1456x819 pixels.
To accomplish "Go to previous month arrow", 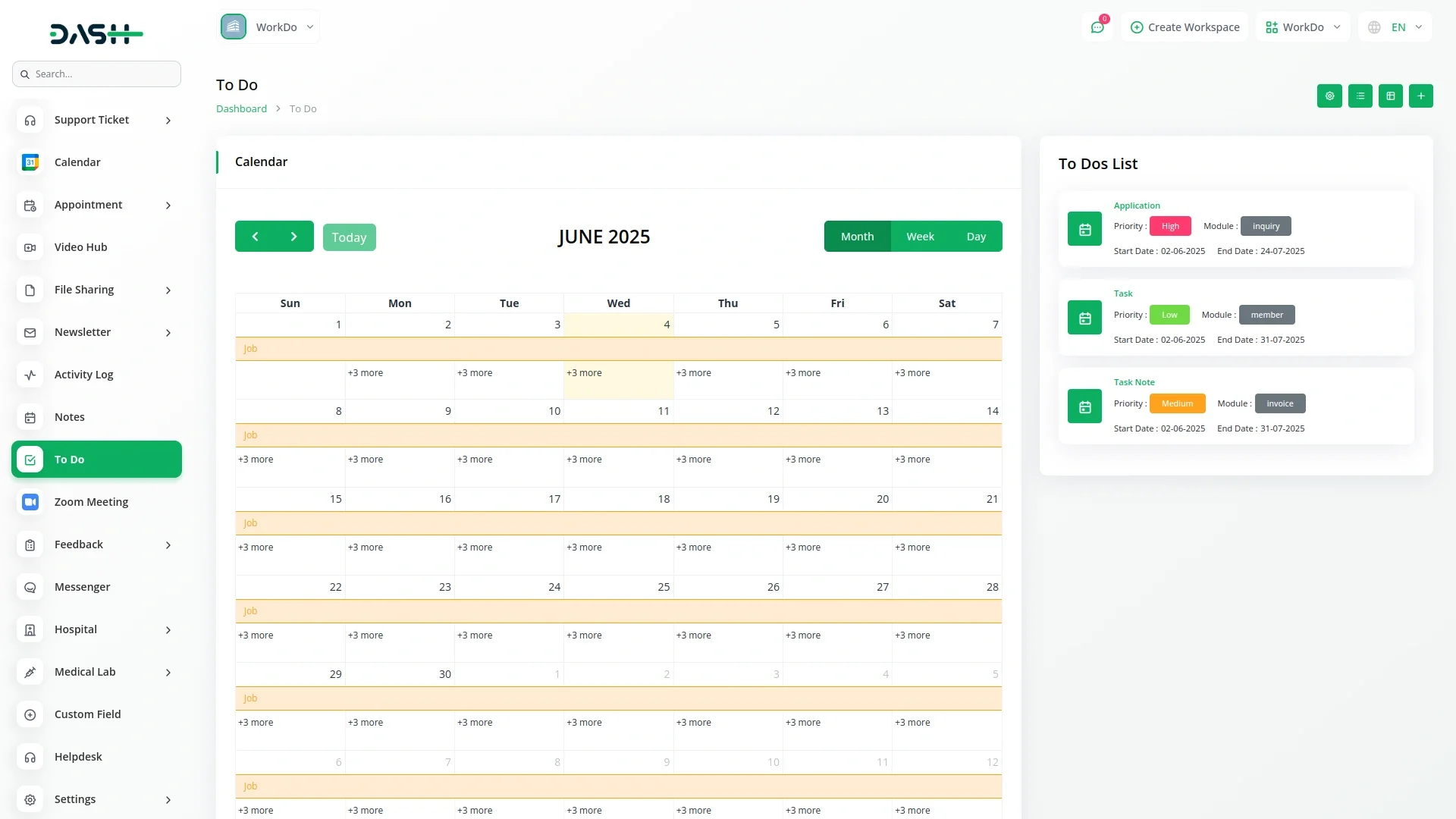I will click(x=256, y=237).
